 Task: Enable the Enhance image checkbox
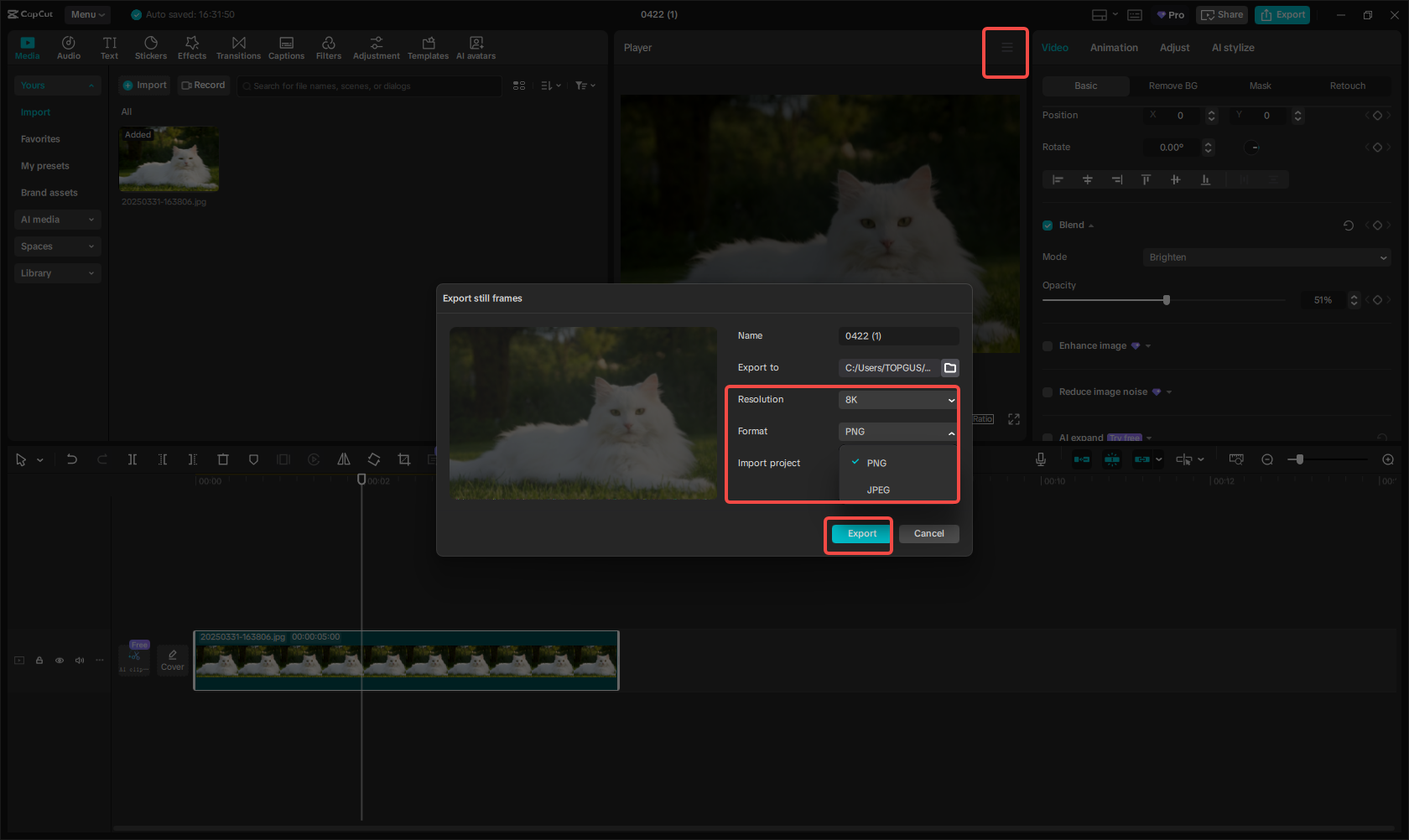point(1048,346)
